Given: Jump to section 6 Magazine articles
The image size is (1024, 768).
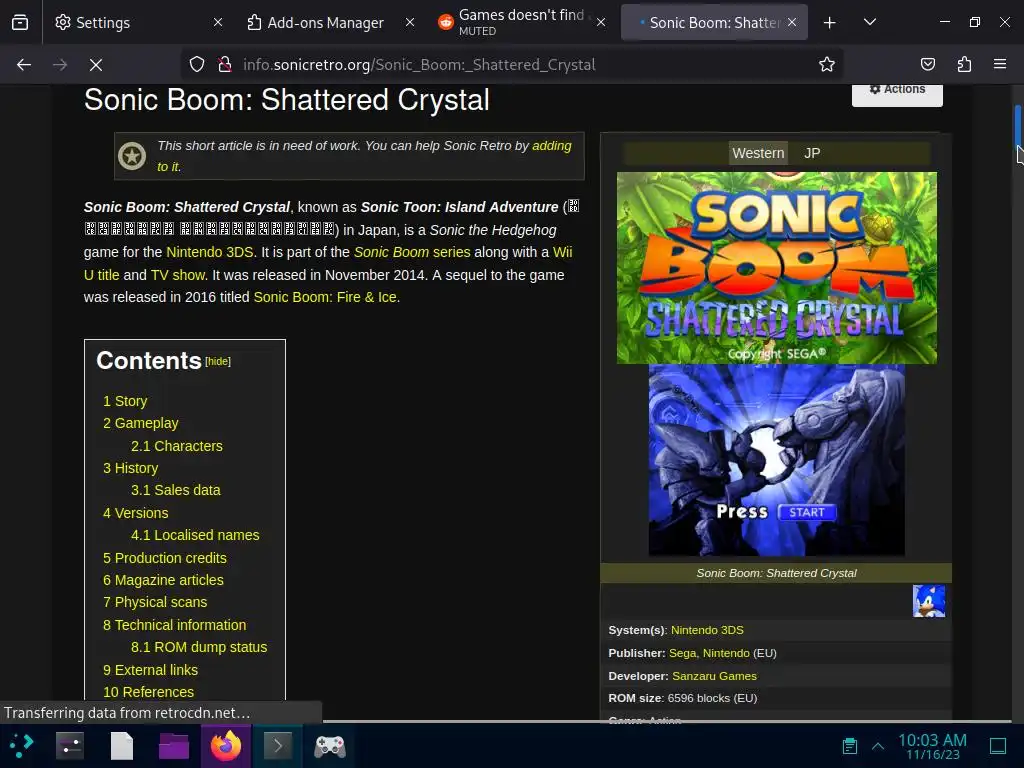Looking at the screenshot, I should (x=163, y=581).
